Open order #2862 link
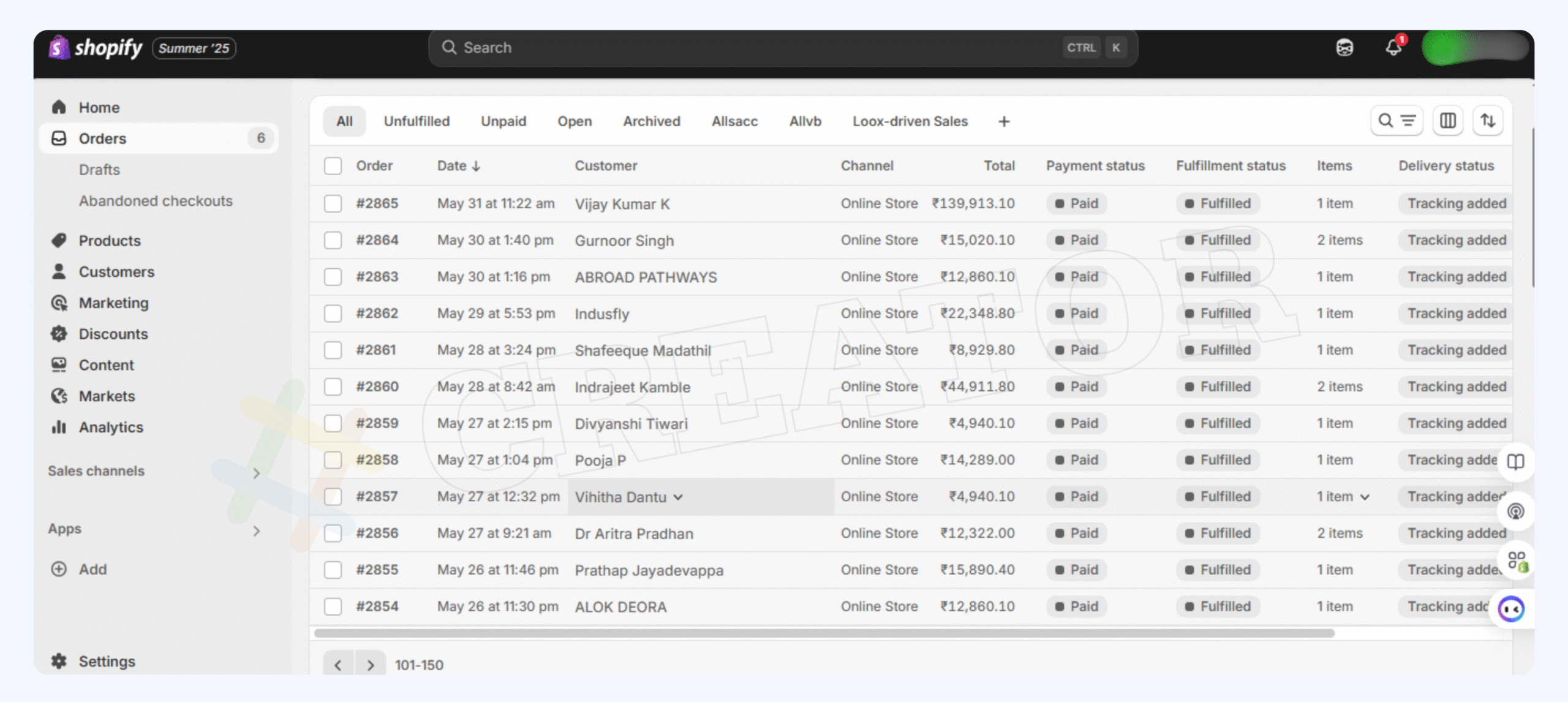The height and width of the screenshot is (702, 1568). click(x=377, y=314)
